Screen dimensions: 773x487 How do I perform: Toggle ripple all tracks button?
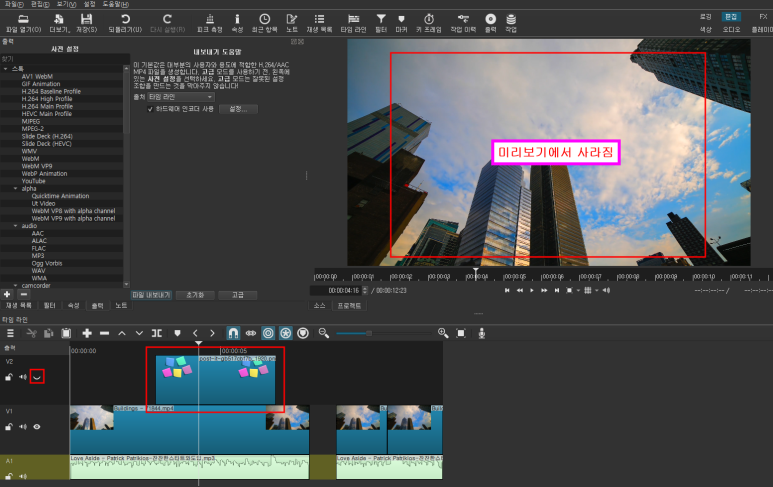[x=285, y=333]
